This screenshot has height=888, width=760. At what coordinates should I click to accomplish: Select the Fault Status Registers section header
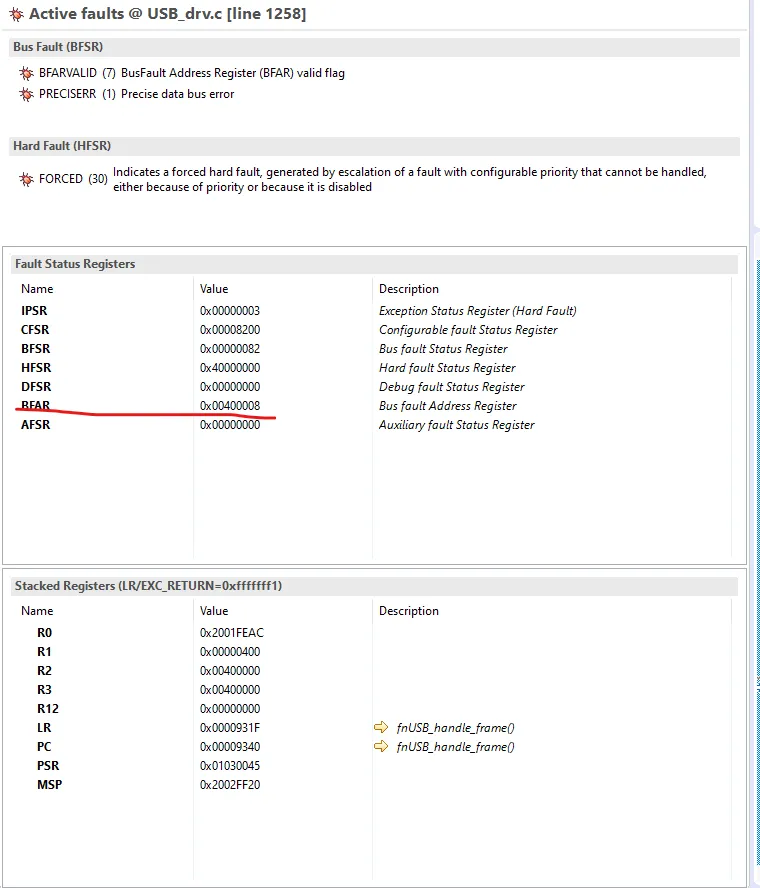click(374, 264)
